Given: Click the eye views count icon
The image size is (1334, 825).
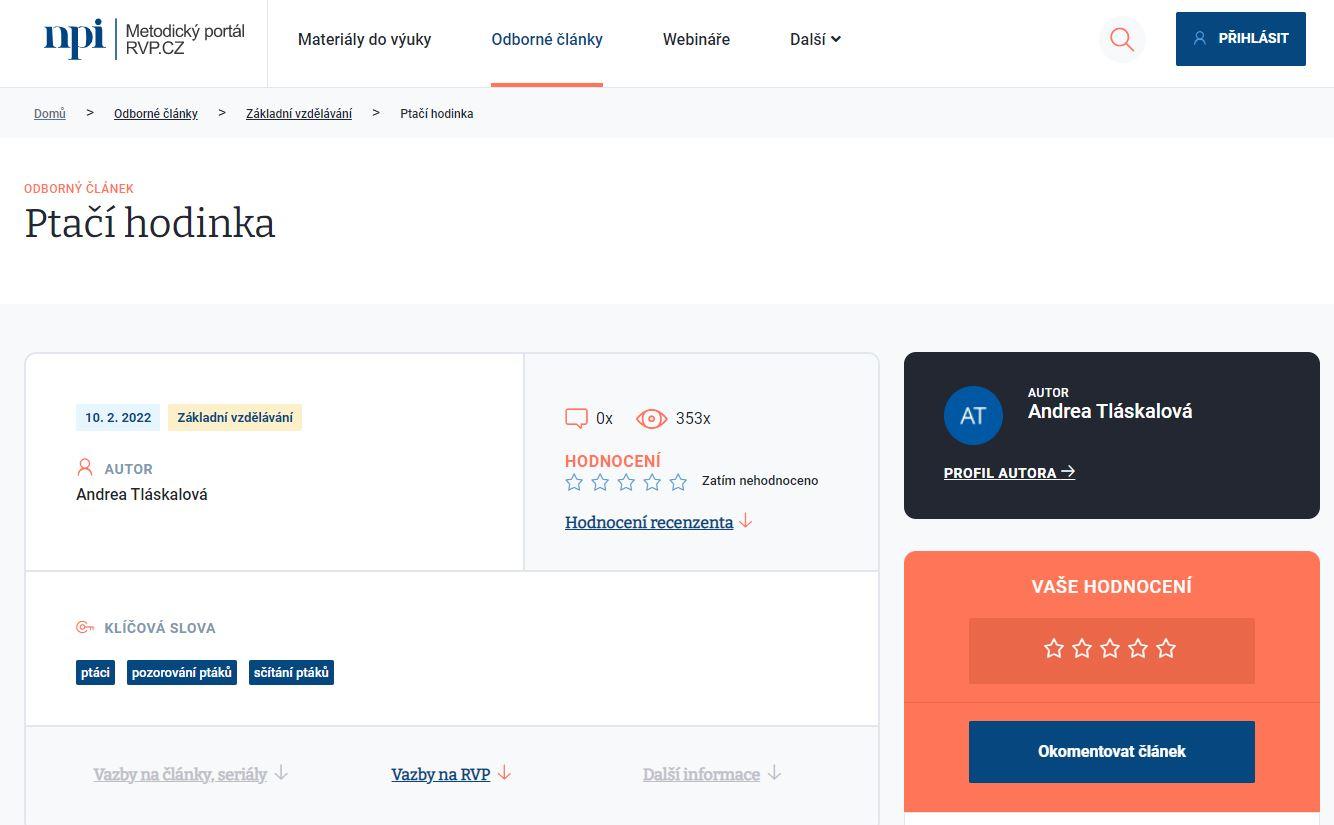Looking at the screenshot, I should click(x=651, y=419).
